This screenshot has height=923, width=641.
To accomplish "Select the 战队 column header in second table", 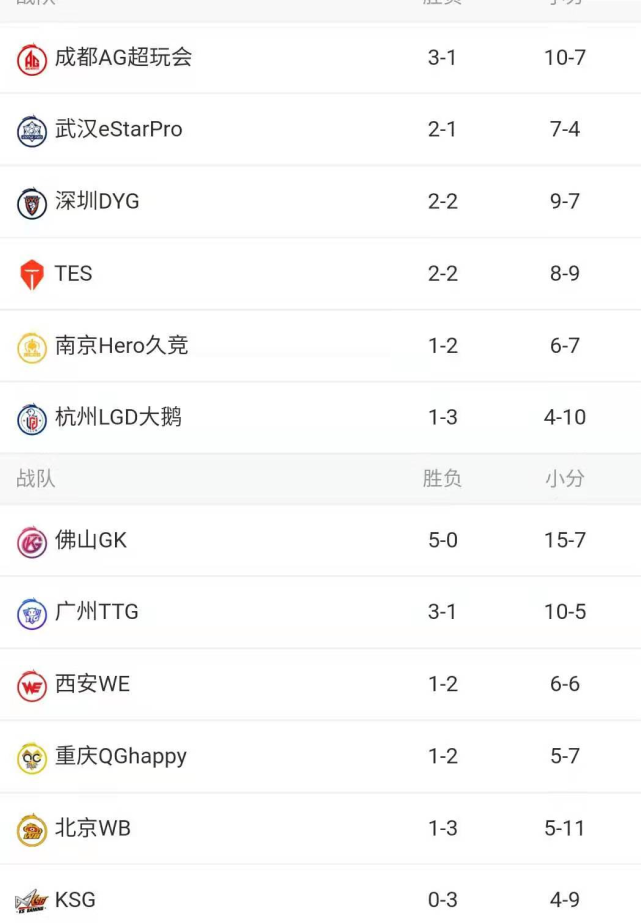I will (36, 478).
